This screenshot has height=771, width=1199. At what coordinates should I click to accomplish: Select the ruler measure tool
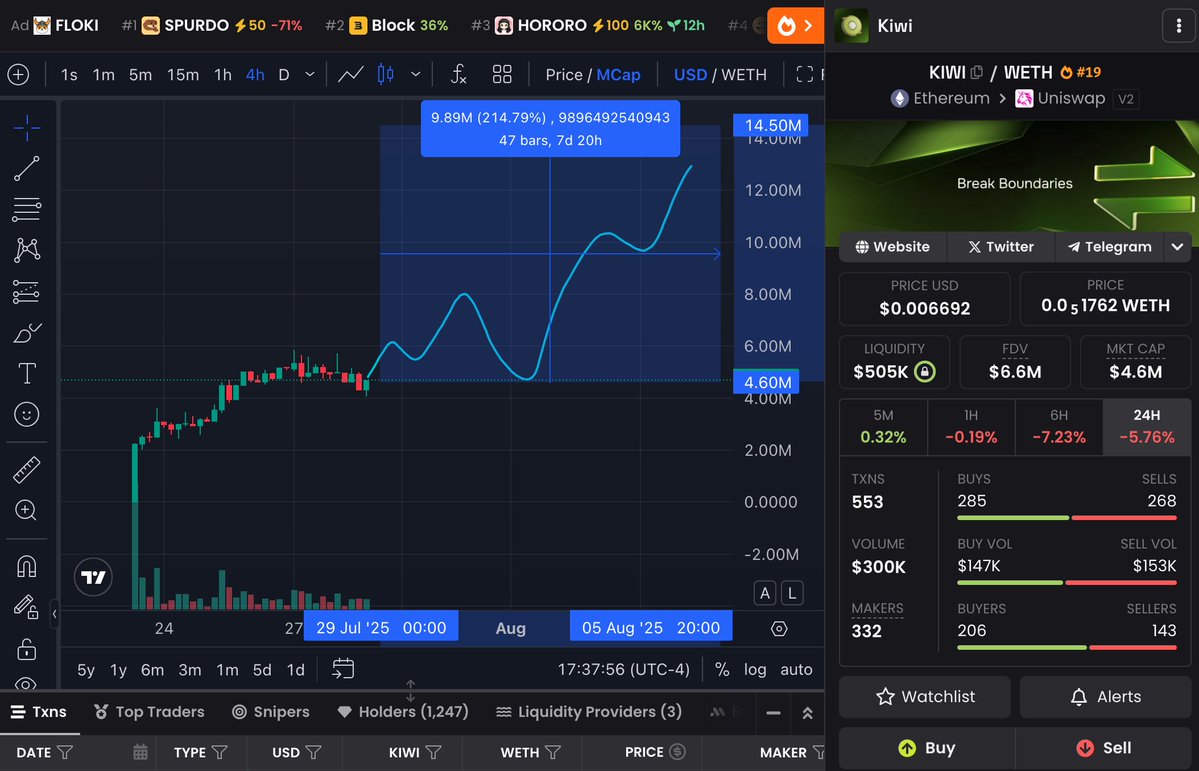coord(27,470)
